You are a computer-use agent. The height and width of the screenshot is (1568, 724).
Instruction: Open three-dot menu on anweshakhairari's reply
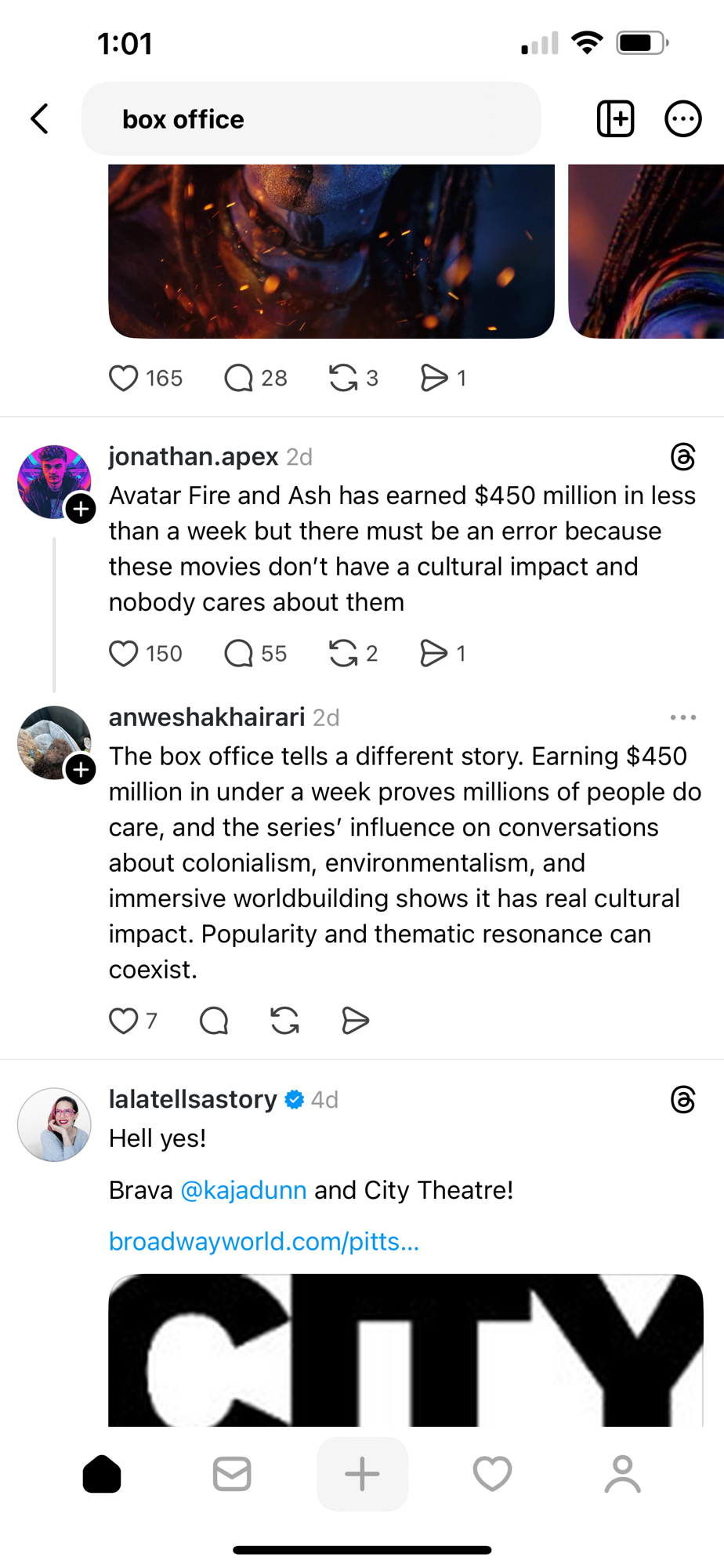point(682,717)
